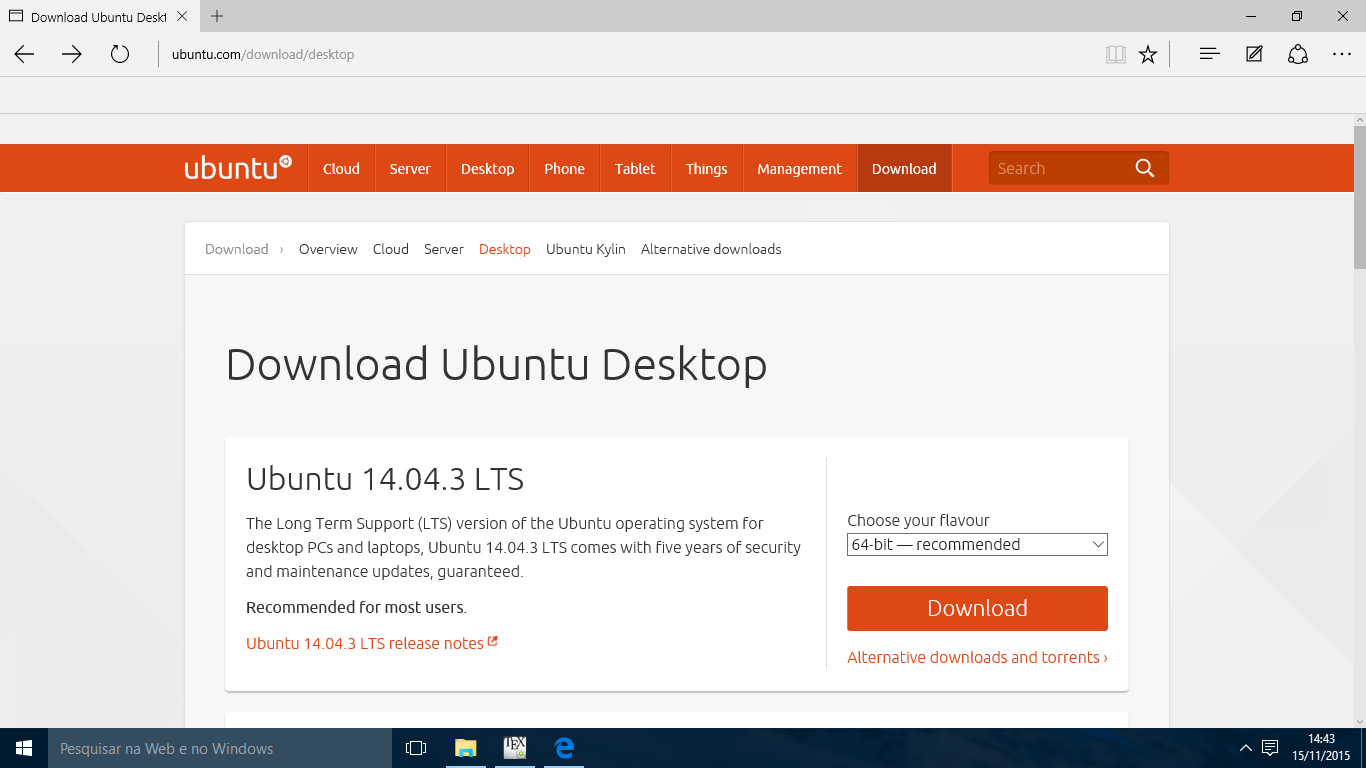Open the Management navigation item
Screen dimensions: 1366x768
[x=799, y=168]
